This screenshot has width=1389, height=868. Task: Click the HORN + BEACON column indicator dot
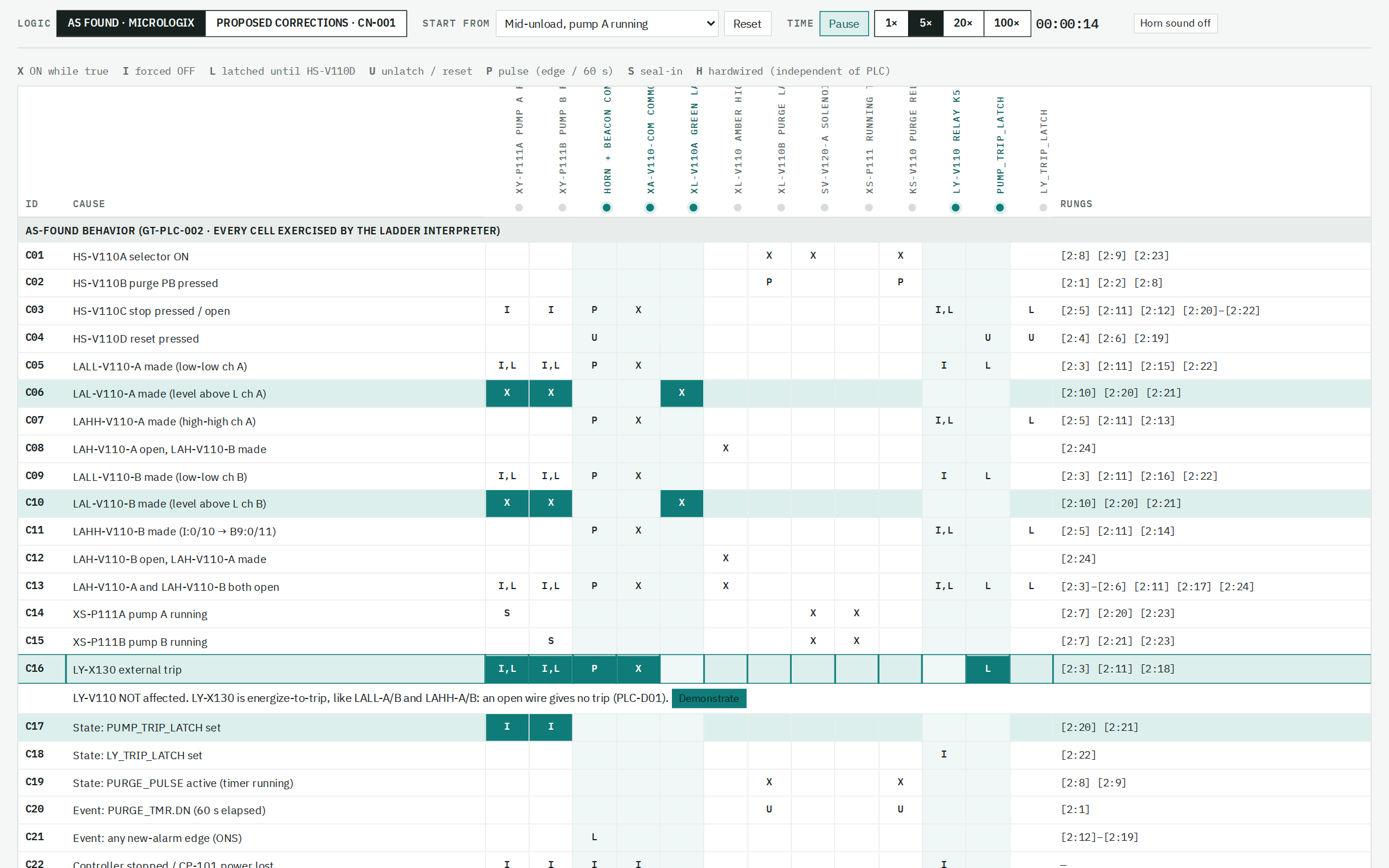pyautogui.click(x=606, y=208)
